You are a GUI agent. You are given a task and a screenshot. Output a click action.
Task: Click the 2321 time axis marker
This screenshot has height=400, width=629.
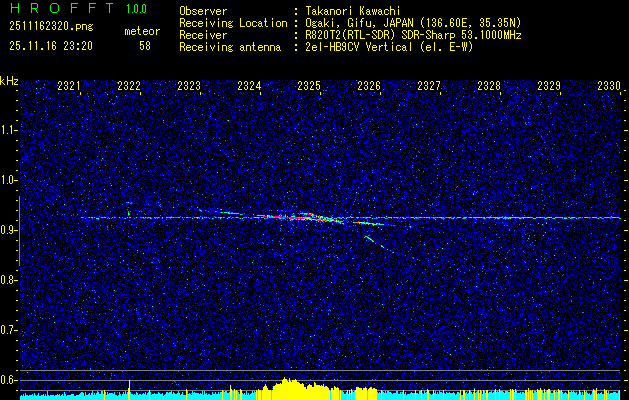click(x=69, y=85)
